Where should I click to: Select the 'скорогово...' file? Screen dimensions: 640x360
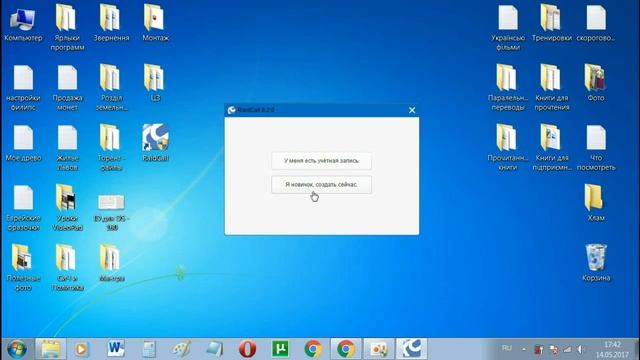596,23
